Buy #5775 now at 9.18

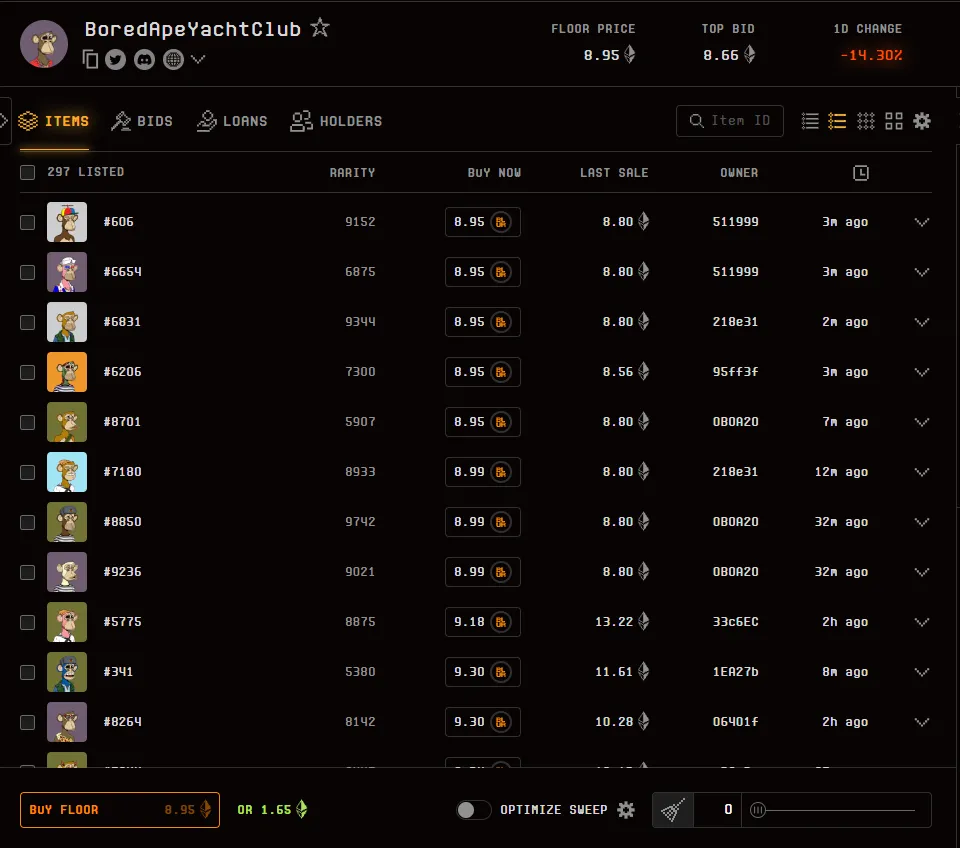pyautogui.click(x=482, y=622)
